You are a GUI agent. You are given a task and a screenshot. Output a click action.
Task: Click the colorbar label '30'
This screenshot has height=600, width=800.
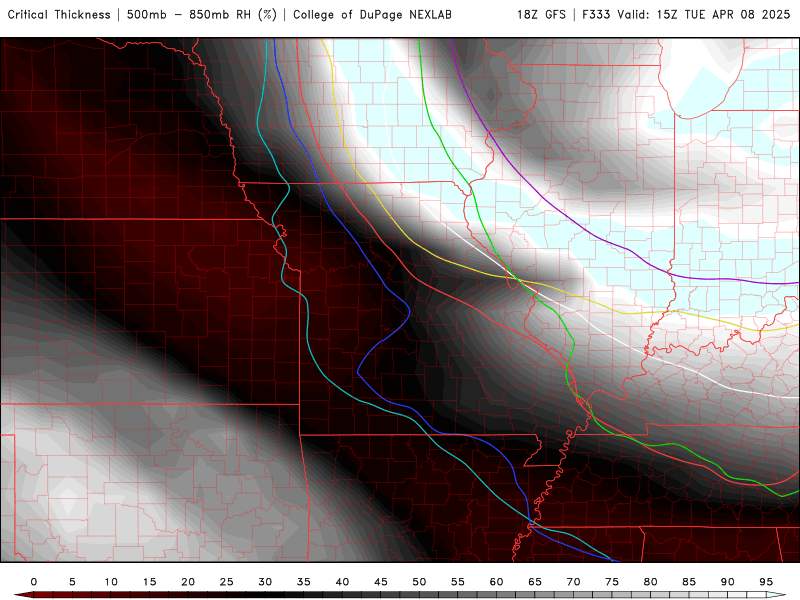click(x=265, y=582)
